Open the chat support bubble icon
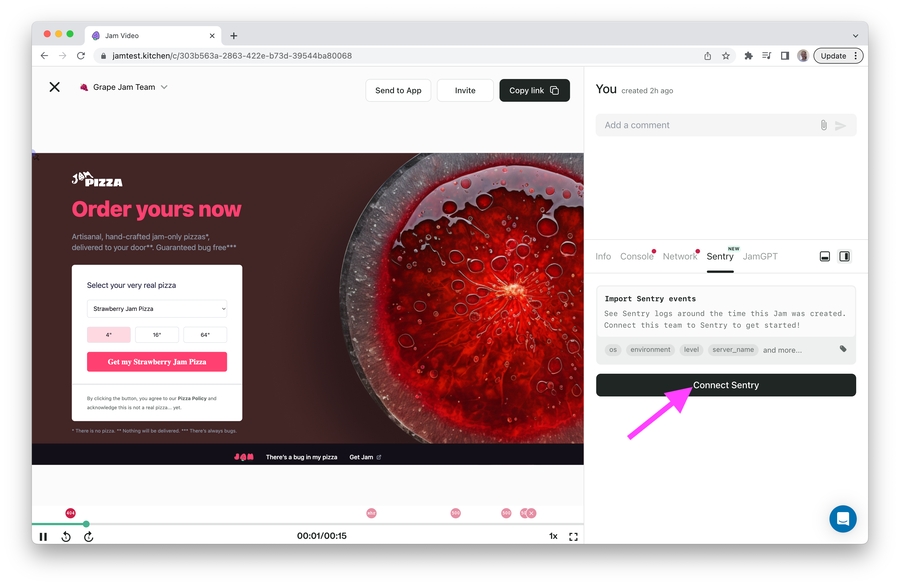This screenshot has height=586, width=900. pyautogui.click(x=843, y=519)
